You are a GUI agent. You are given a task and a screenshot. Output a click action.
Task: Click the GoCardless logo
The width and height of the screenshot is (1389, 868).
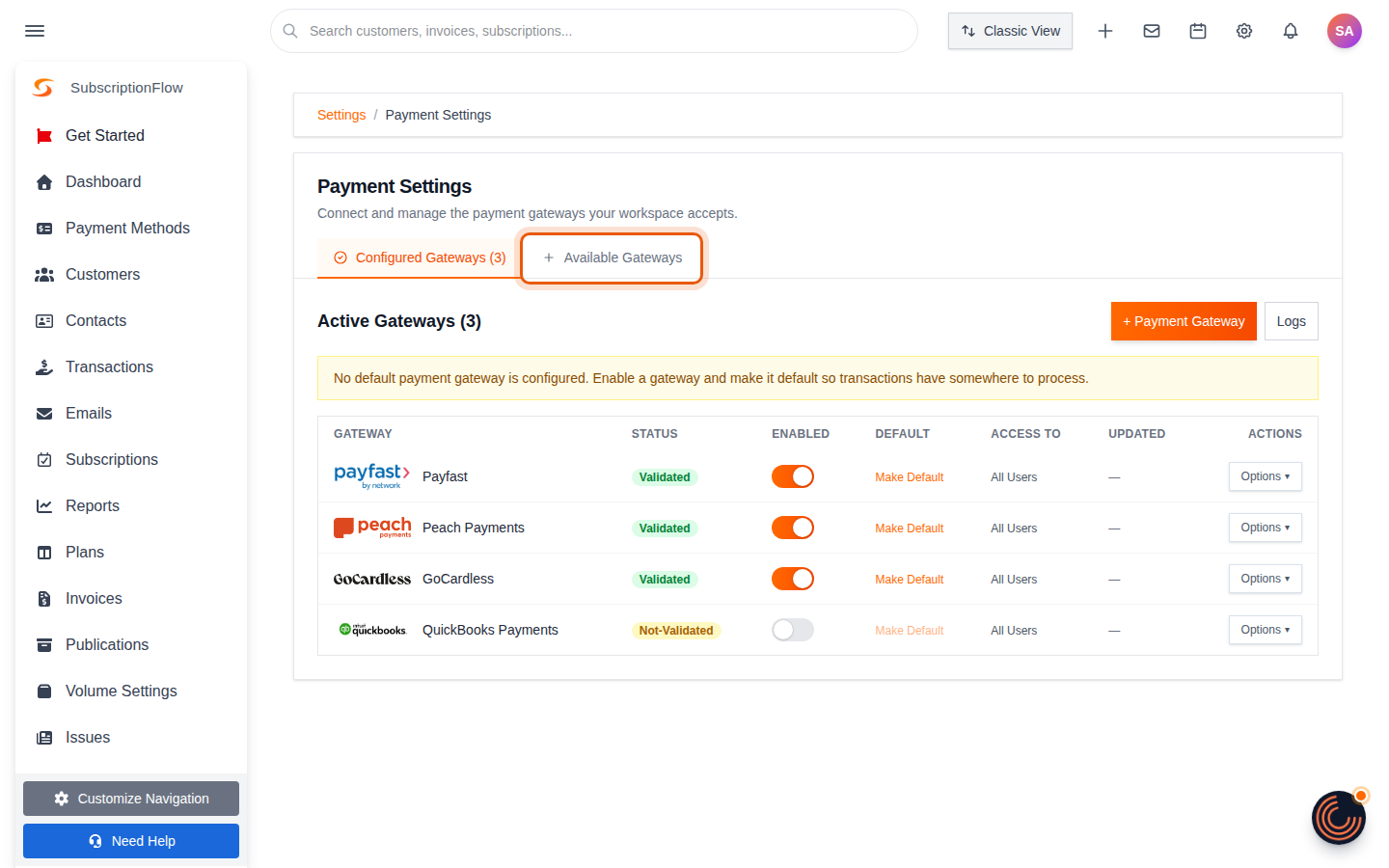pyautogui.click(x=372, y=579)
